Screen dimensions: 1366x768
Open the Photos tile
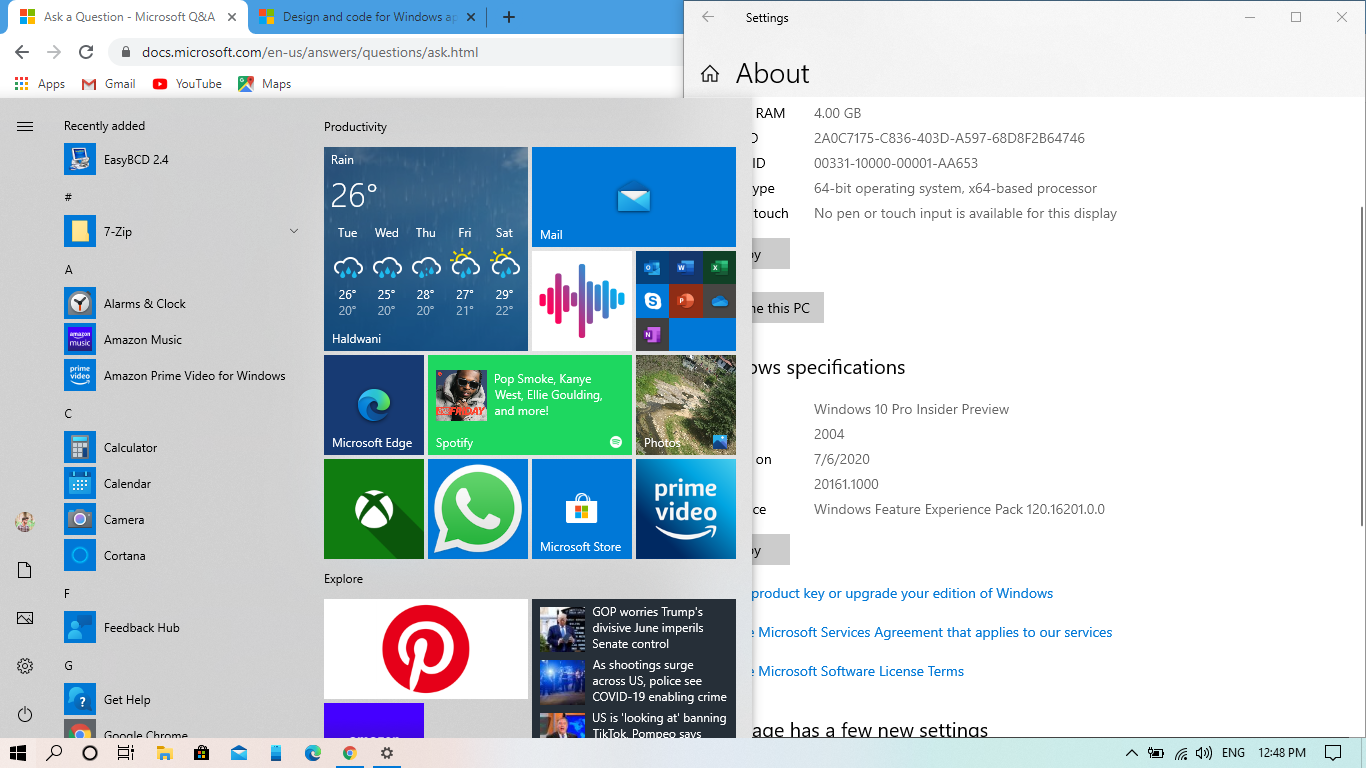686,405
